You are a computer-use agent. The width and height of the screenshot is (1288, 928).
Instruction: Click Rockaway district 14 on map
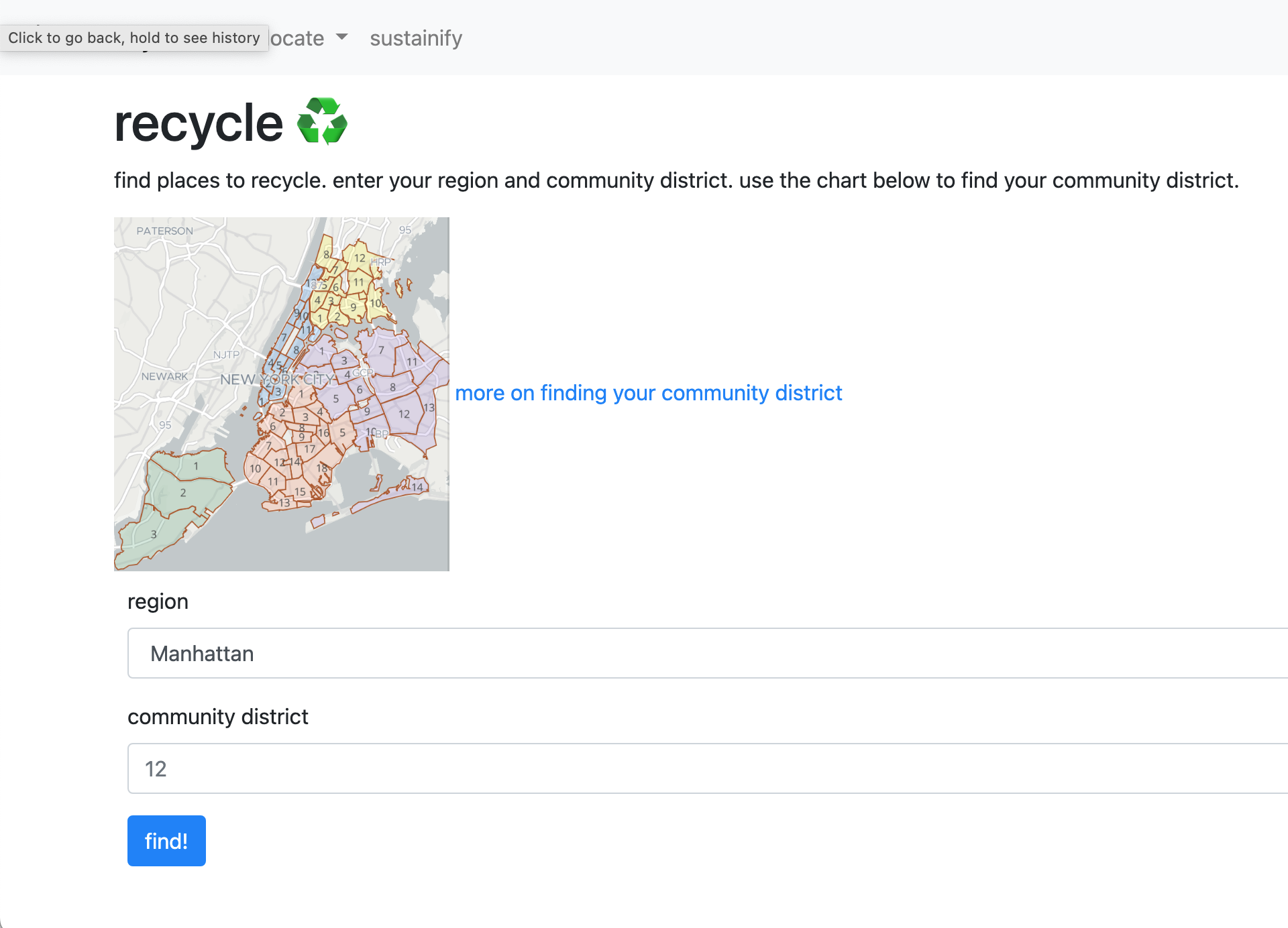point(417,487)
